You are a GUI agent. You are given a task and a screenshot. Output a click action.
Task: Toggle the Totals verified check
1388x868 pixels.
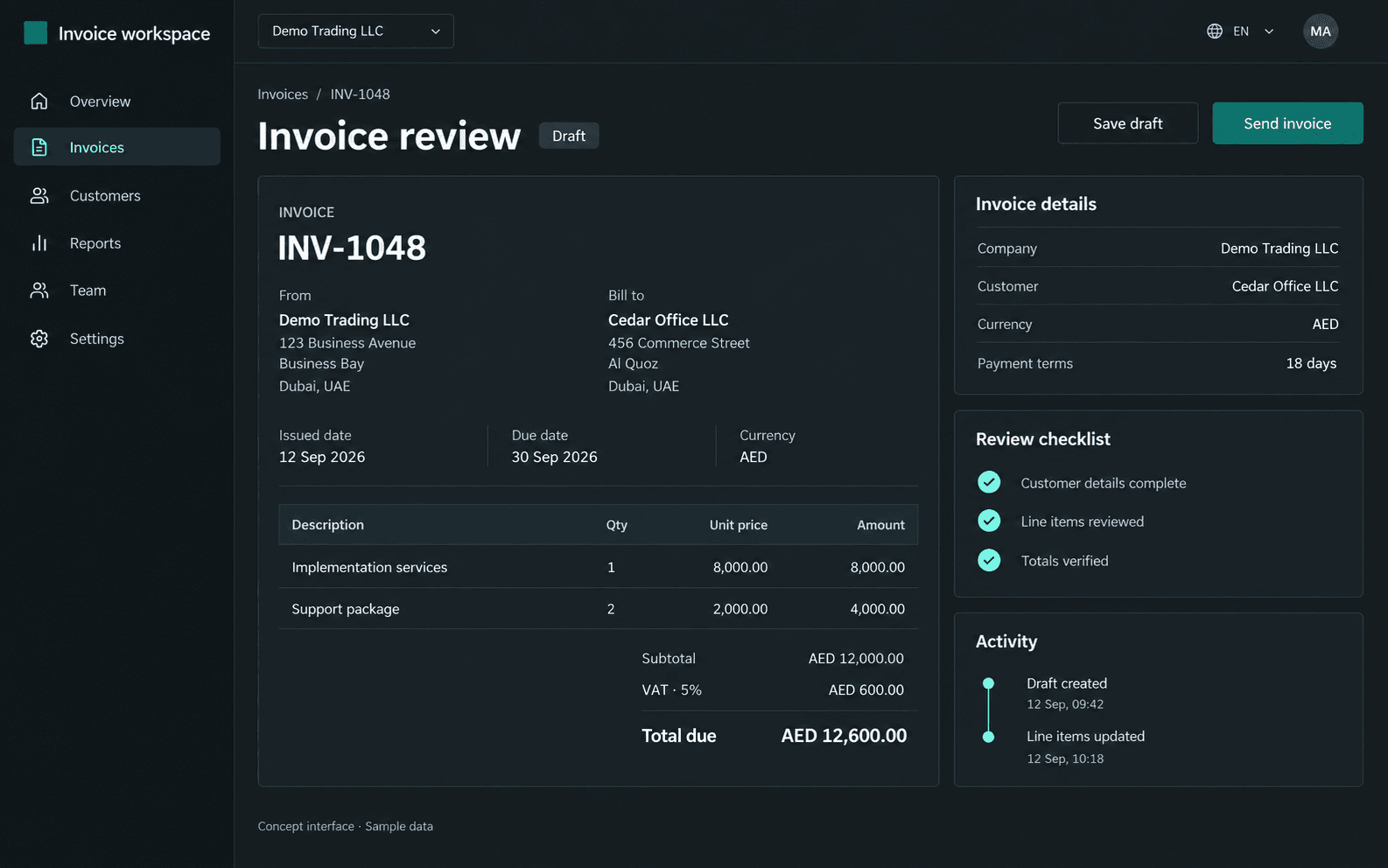(989, 560)
